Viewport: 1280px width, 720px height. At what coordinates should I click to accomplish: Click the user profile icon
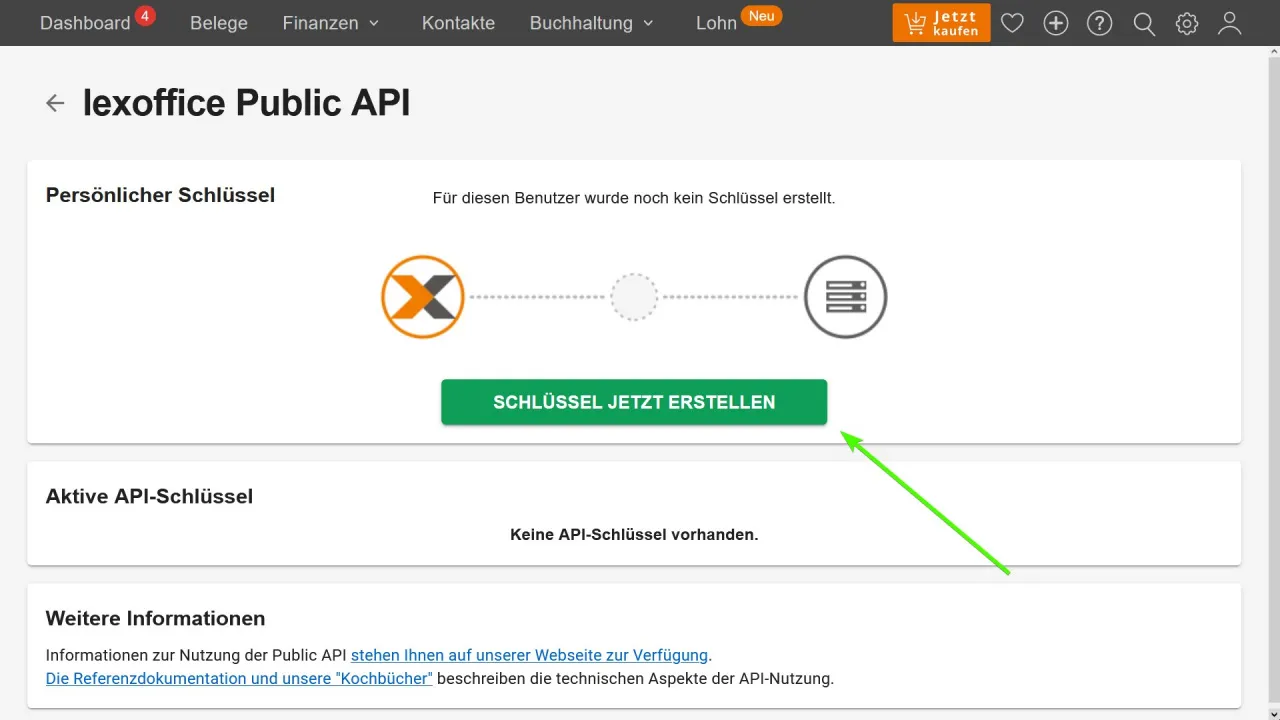coord(1229,23)
